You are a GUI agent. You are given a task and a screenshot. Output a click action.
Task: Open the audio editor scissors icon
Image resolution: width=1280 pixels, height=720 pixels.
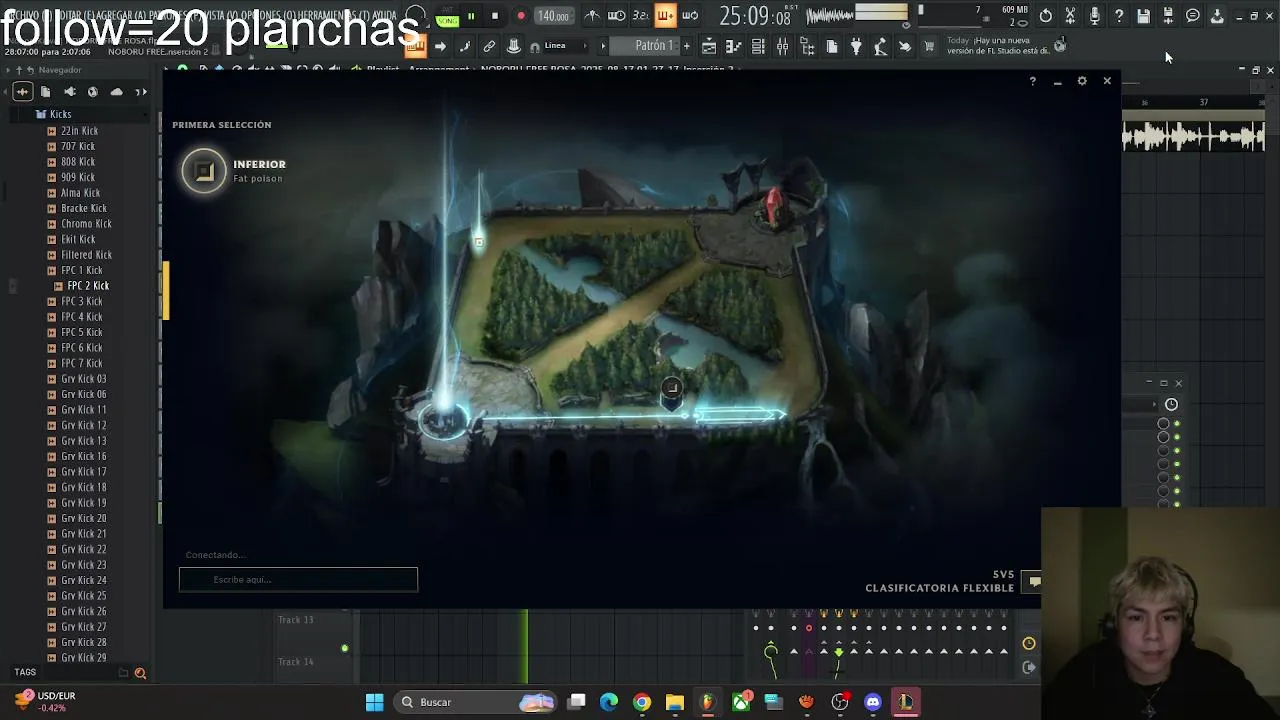click(1070, 16)
